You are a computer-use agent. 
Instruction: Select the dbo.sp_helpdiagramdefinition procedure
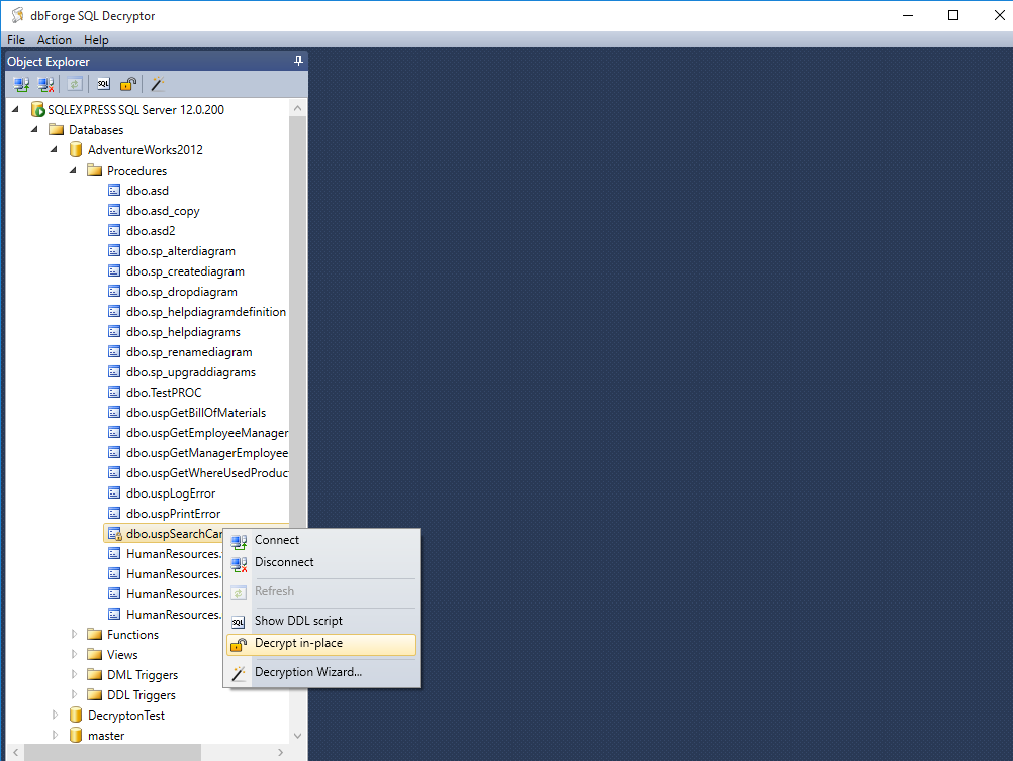[x=206, y=312]
